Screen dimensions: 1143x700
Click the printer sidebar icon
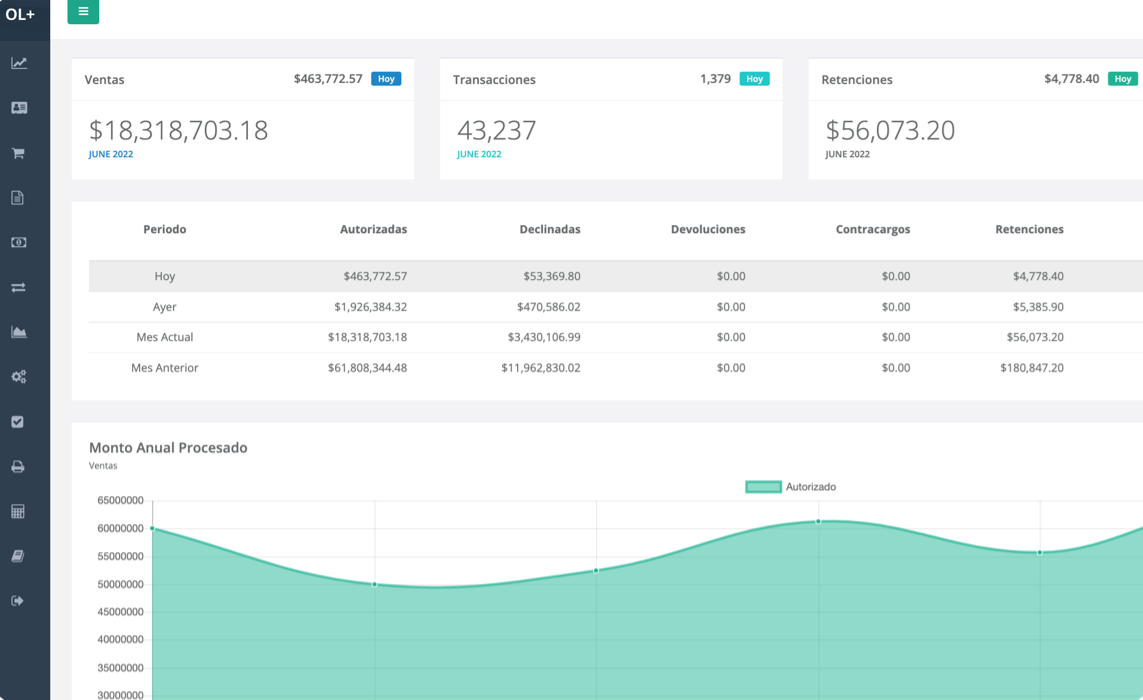(18, 467)
